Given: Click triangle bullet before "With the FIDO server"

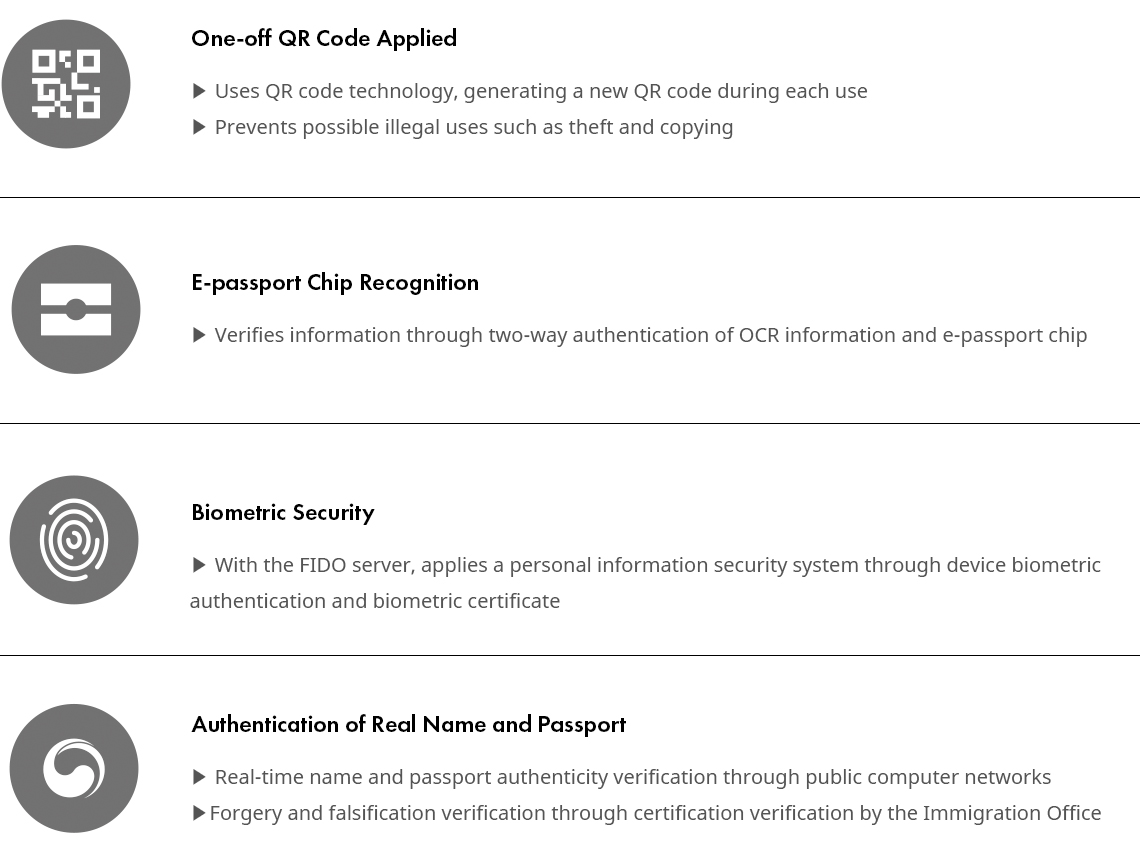Looking at the screenshot, I should [x=199, y=565].
